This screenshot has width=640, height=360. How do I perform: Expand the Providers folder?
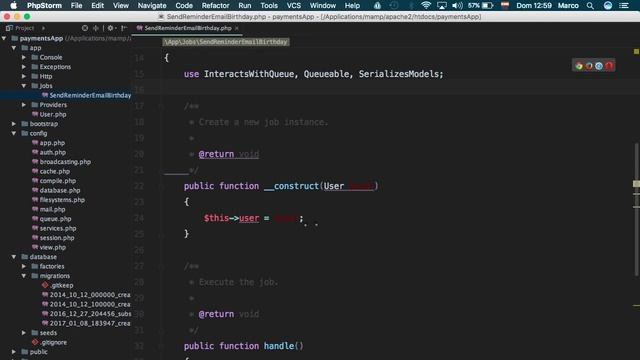[24, 105]
